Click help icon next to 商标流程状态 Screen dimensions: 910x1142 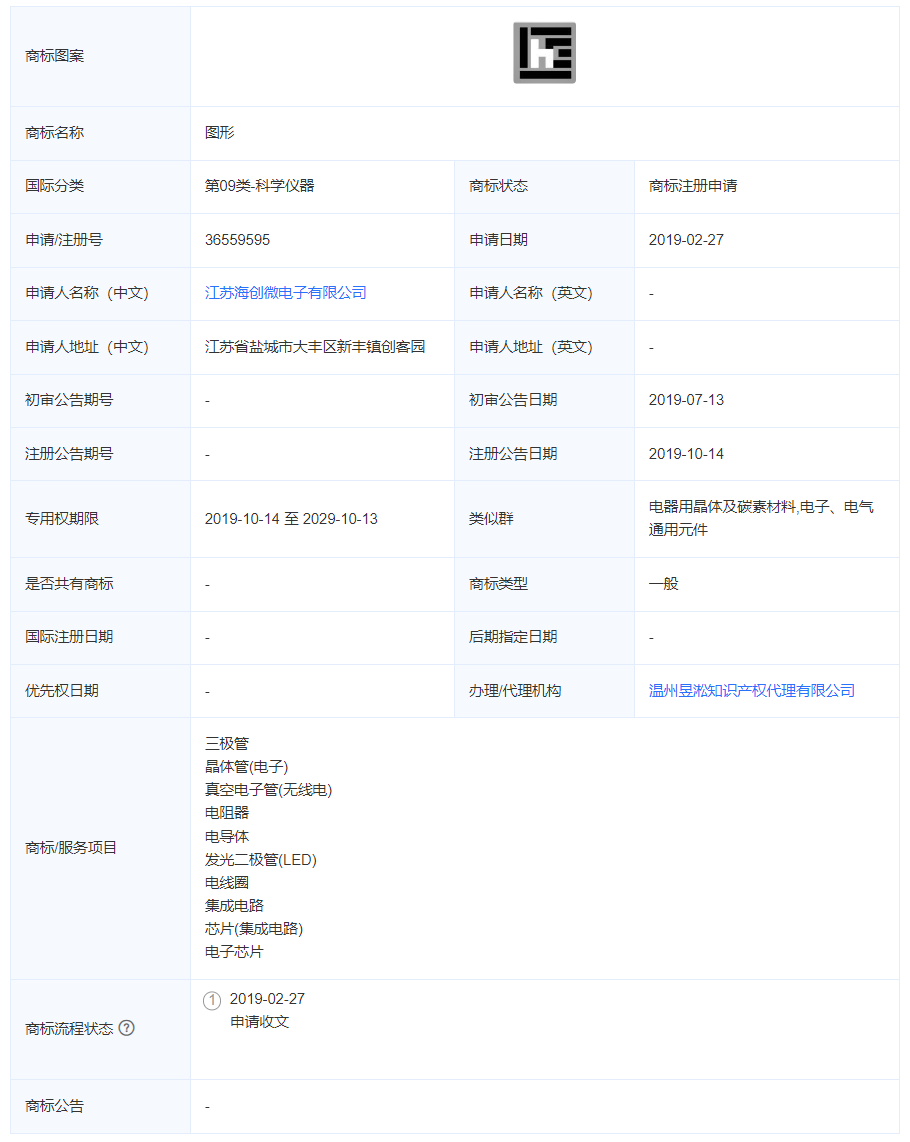point(126,1028)
